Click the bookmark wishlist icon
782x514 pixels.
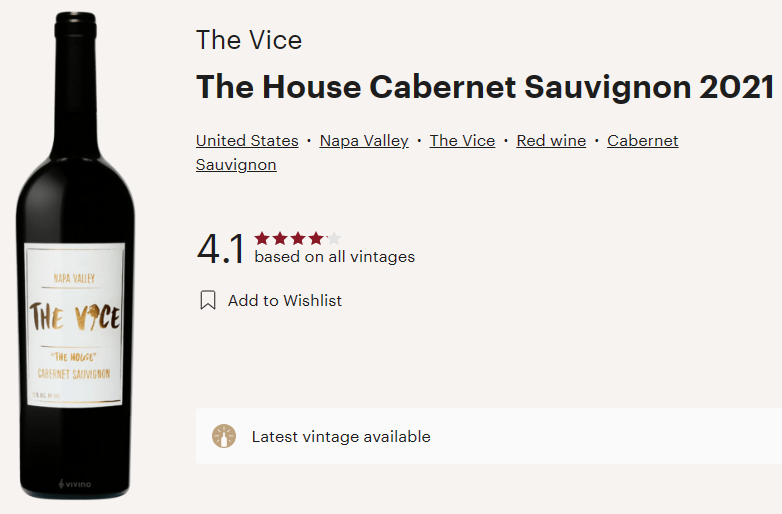click(x=208, y=300)
